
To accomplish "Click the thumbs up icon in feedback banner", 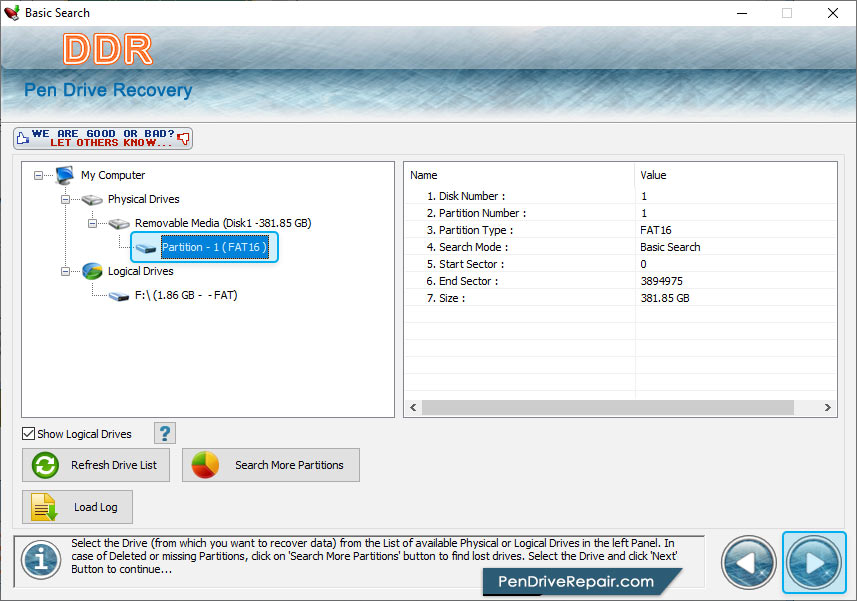I will tap(22, 138).
